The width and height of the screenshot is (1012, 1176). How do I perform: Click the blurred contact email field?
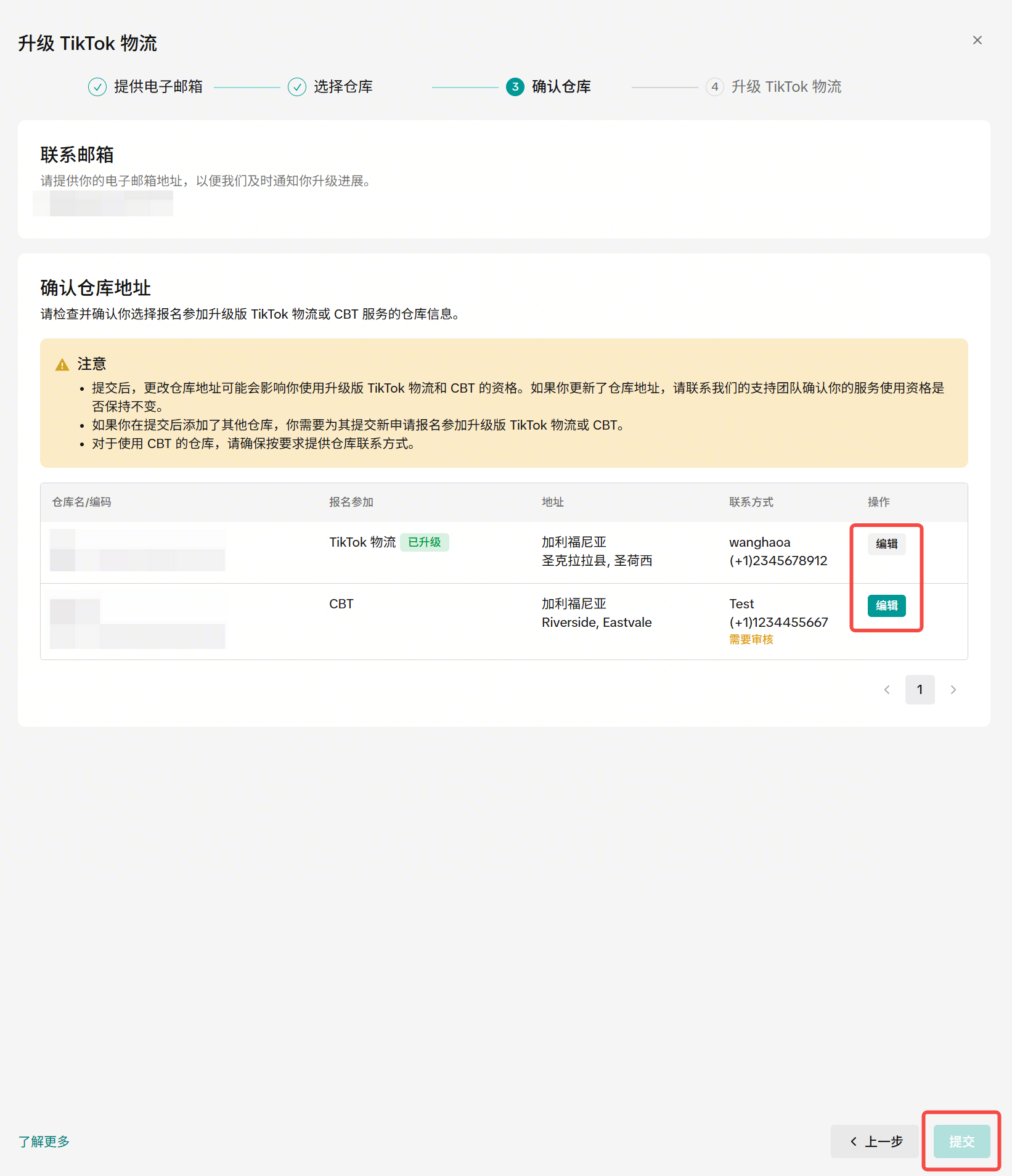coord(103,203)
